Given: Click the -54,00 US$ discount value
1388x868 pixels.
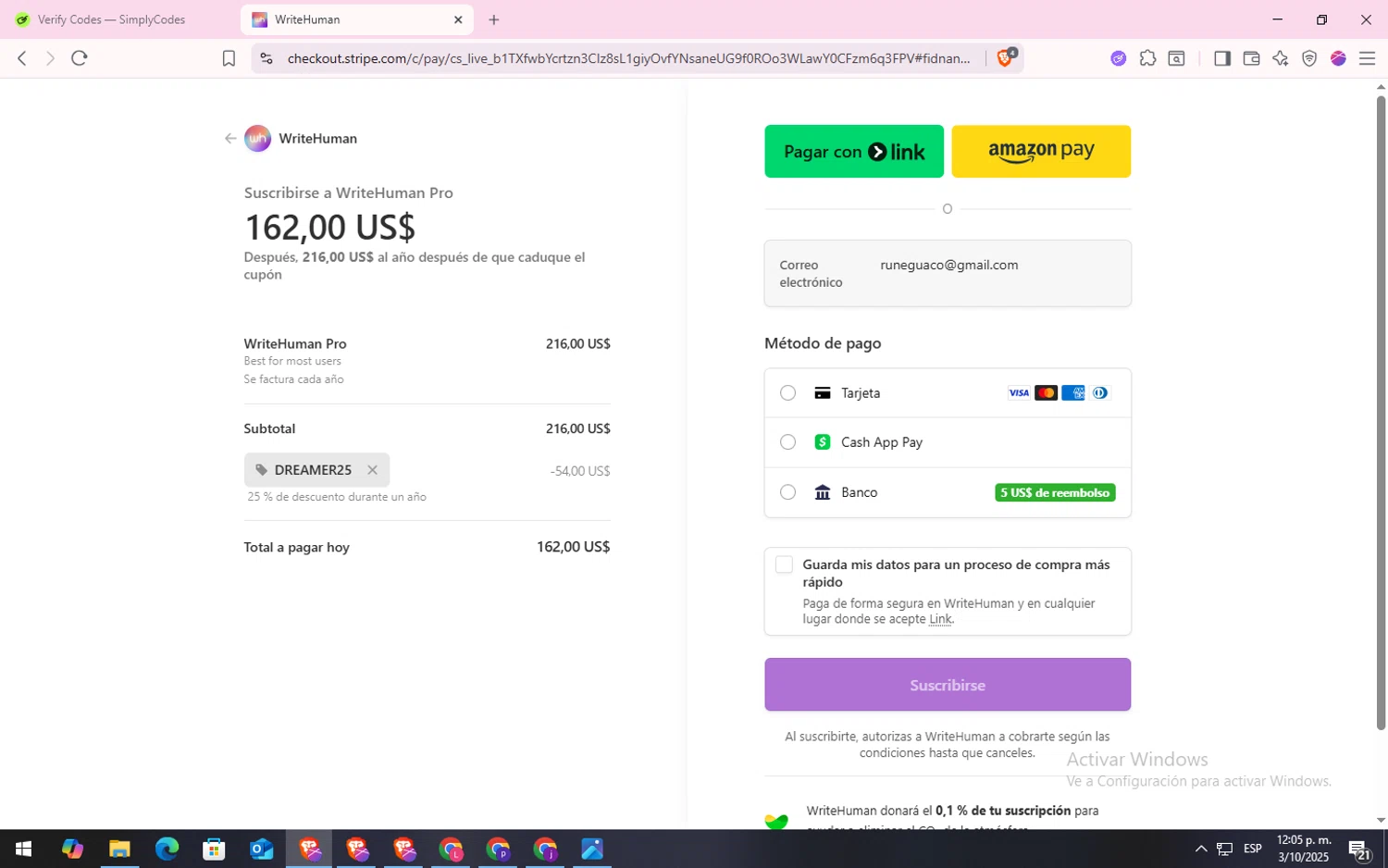Looking at the screenshot, I should 580,471.
